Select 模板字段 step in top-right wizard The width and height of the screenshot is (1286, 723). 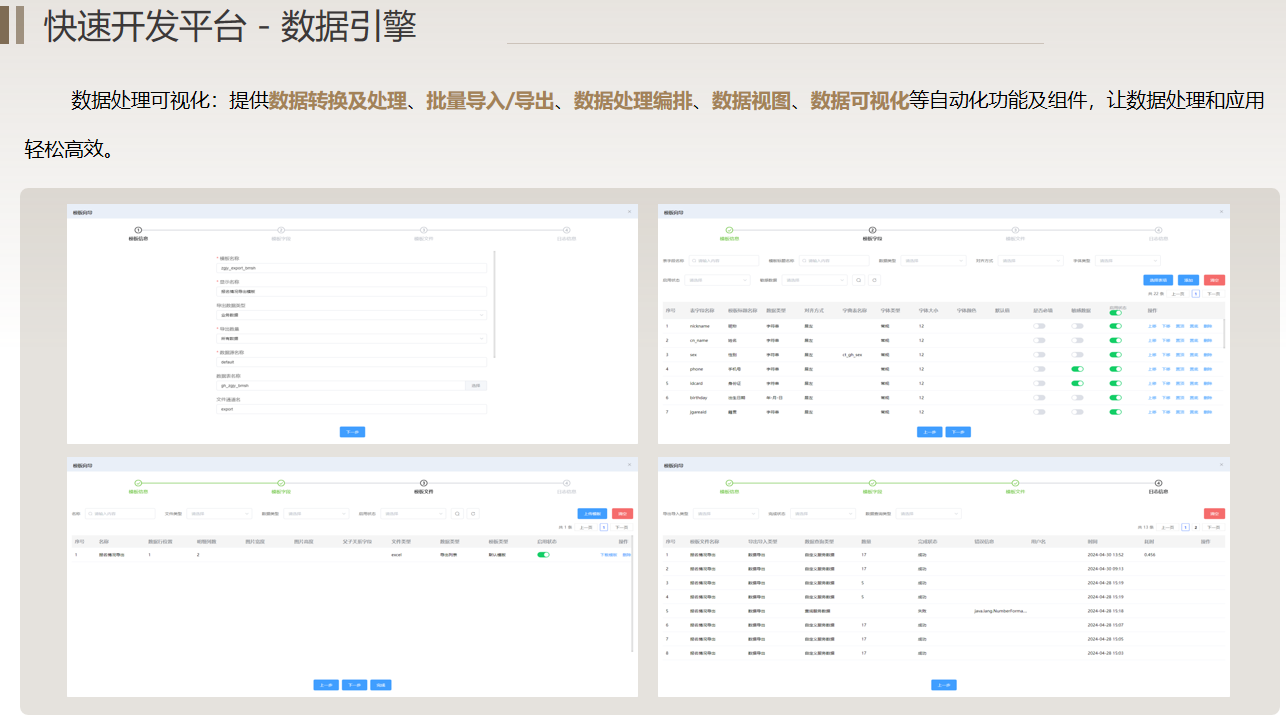(x=872, y=231)
